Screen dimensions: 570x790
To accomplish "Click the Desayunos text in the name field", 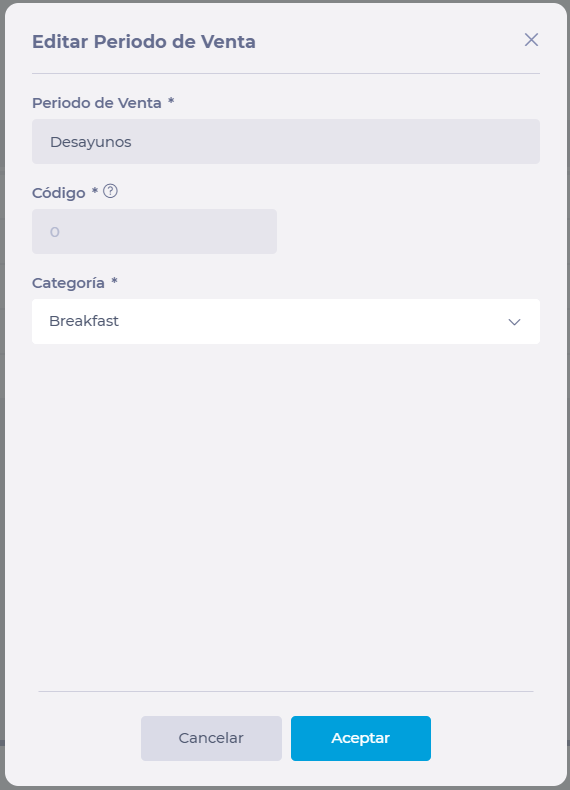I will pos(91,142).
